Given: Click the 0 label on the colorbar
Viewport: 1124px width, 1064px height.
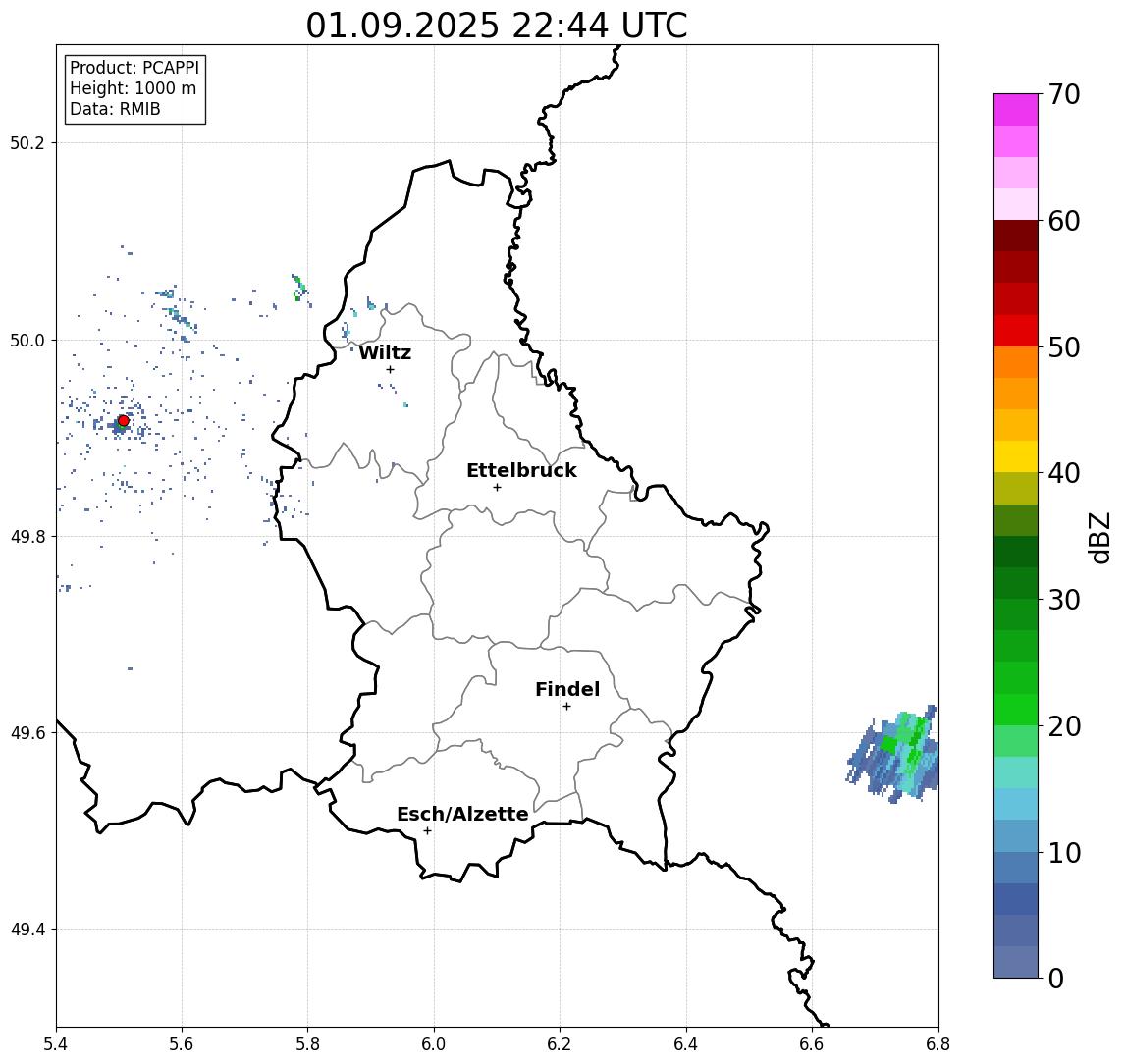Looking at the screenshot, I should pos(1056,978).
